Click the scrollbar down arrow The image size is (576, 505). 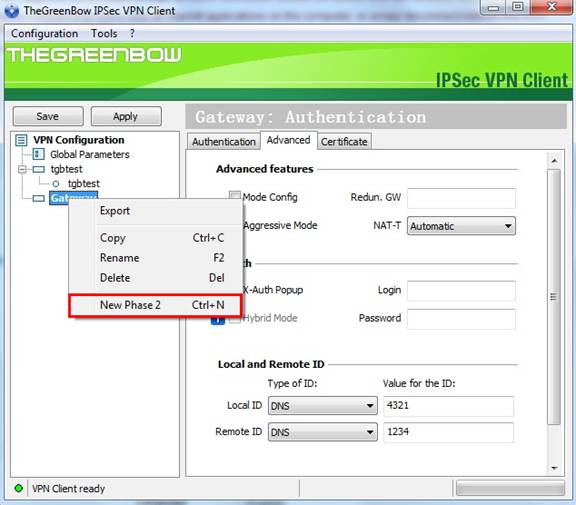554,468
